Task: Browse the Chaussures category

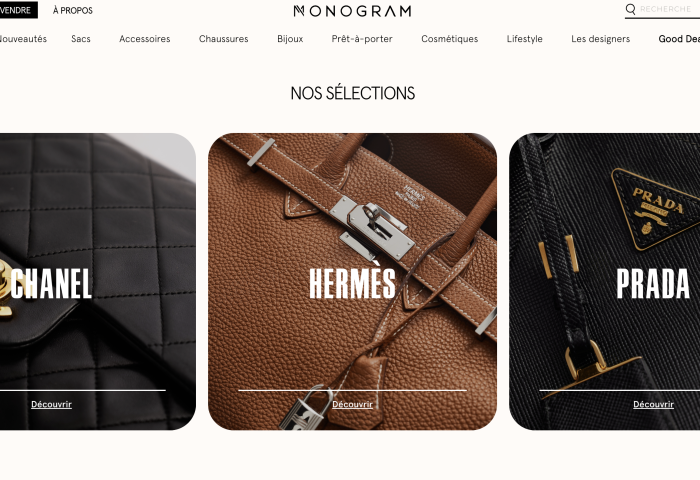Action: coord(224,39)
